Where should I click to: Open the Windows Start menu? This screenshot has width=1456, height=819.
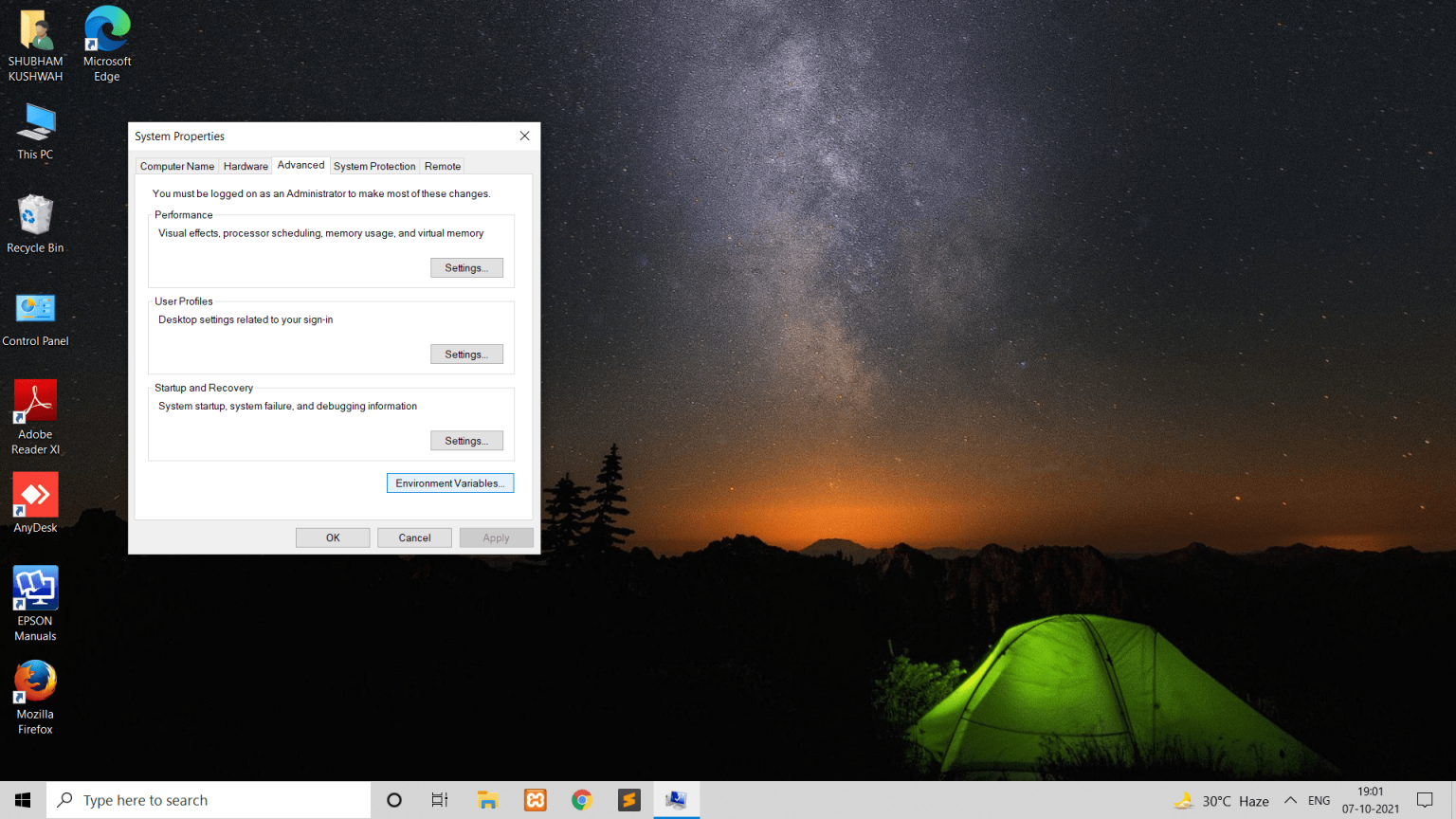pyautogui.click(x=23, y=800)
